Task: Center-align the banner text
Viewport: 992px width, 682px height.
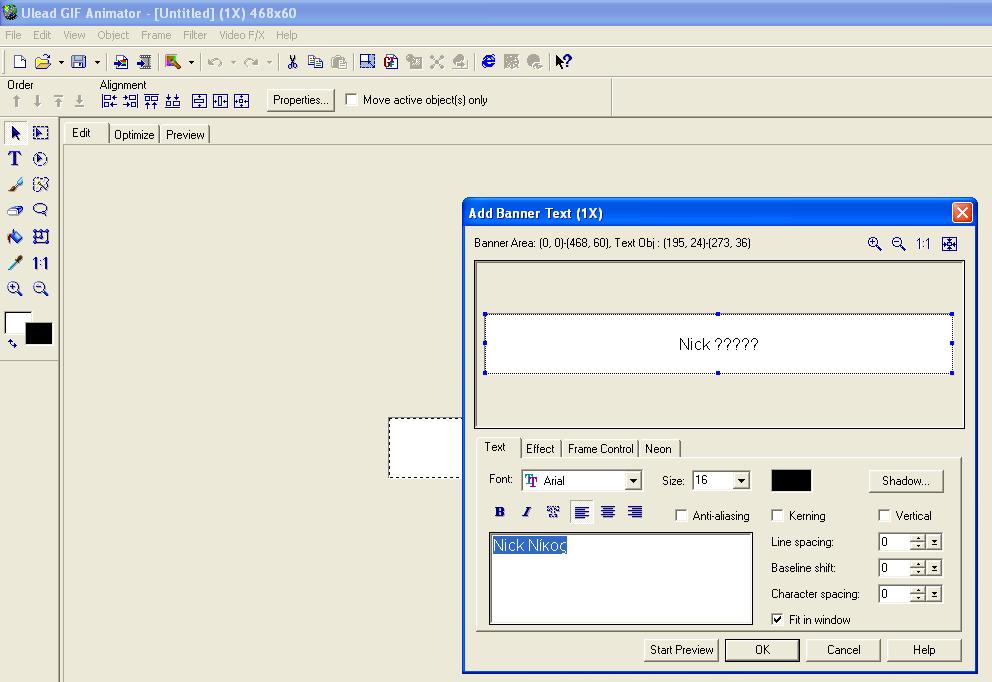Action: click(608, 512)
